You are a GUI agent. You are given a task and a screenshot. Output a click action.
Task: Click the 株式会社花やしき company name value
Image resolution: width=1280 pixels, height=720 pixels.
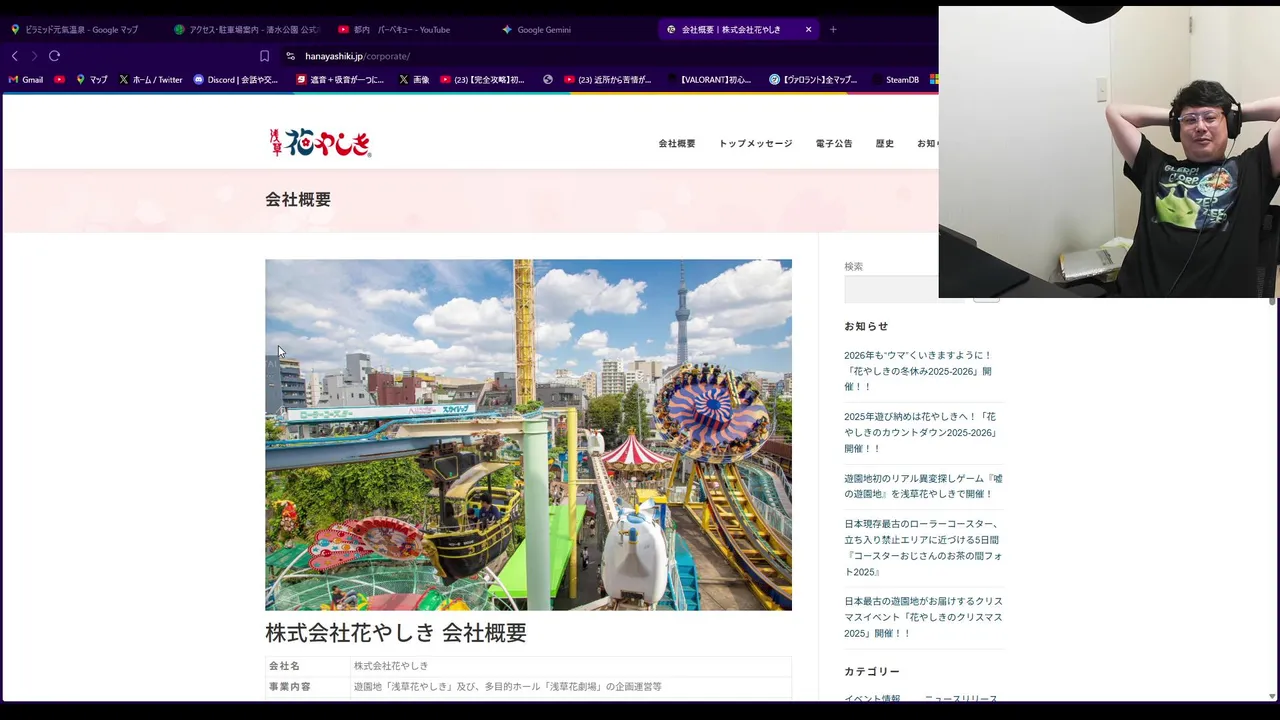click(x=391, y=666)
